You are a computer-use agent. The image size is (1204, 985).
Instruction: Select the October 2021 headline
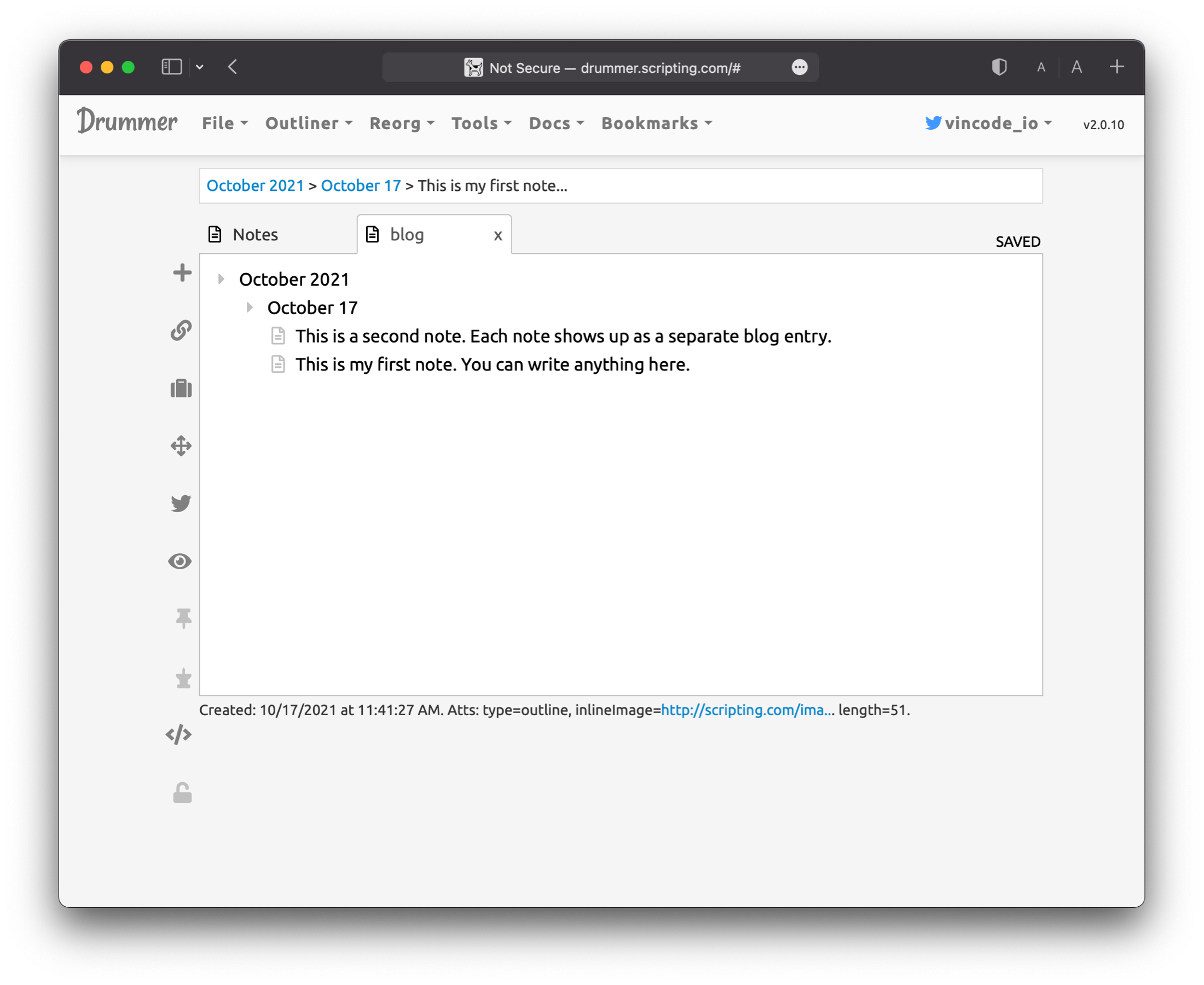(x=294, y=279)
